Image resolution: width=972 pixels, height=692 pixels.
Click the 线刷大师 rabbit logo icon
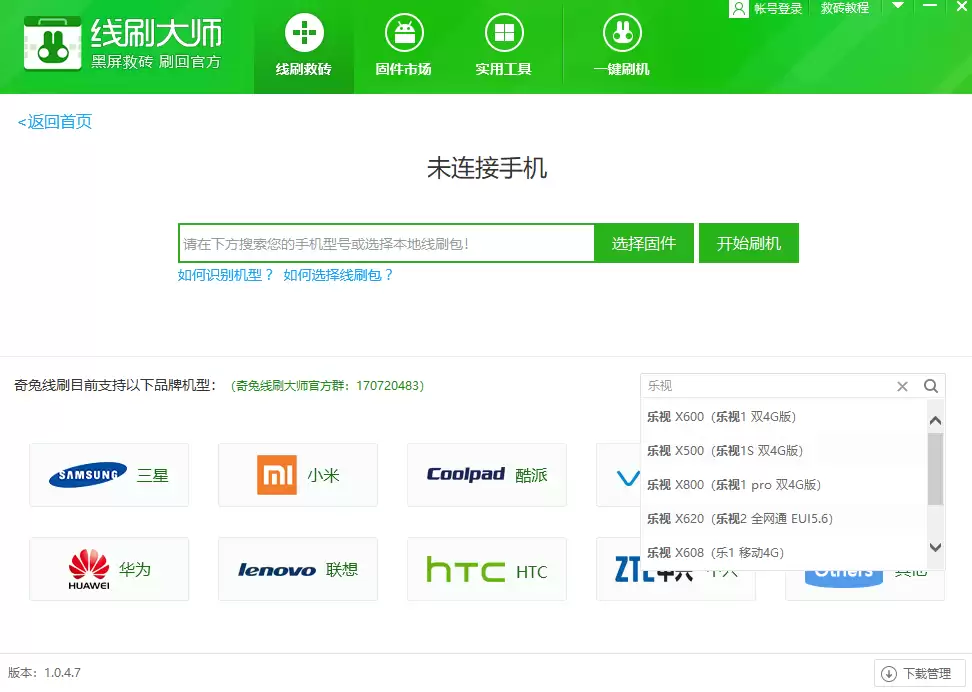click(53, 43)
